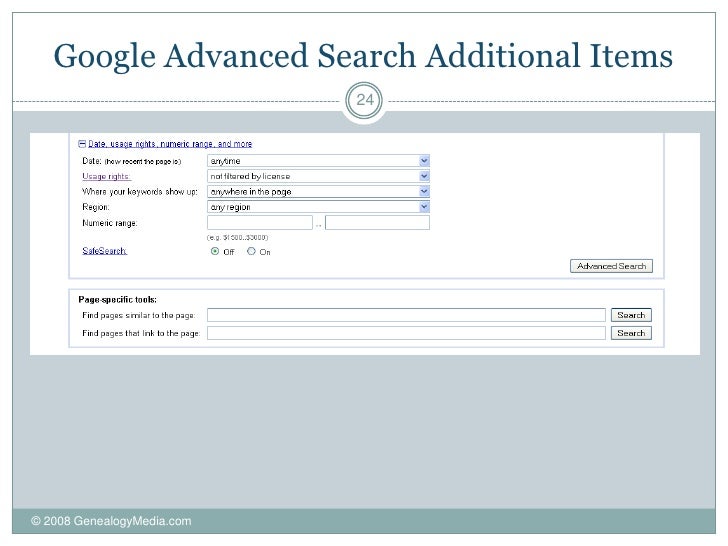This screenshot has height=546, width=728.
Task: Focus the 'Find pages similar to the page' field
Action: point(406,315)
